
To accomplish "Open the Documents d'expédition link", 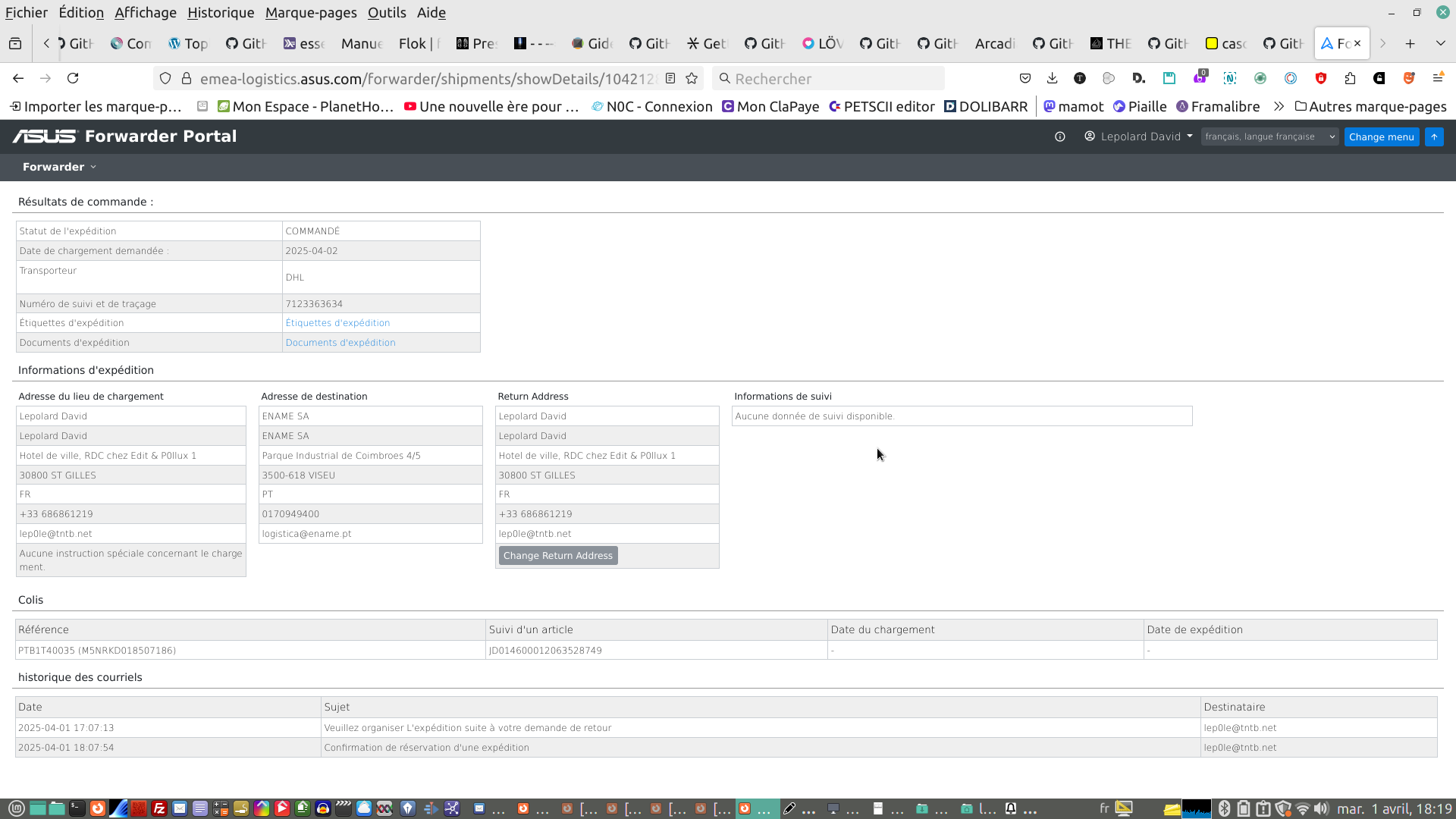I will [340, 343].
